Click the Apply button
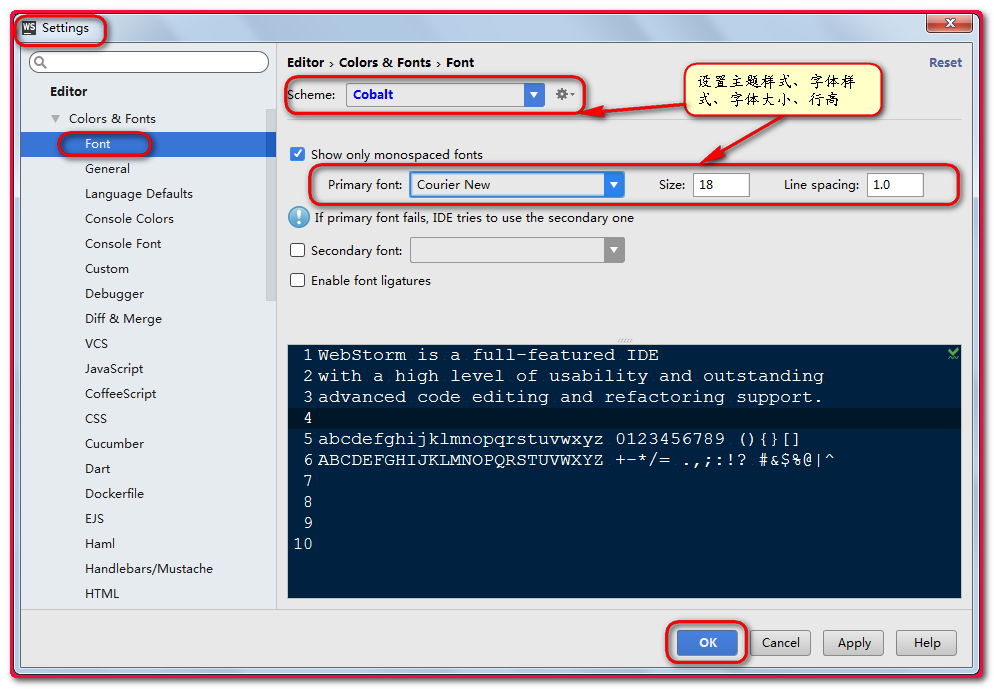 (x=854, y=643)
